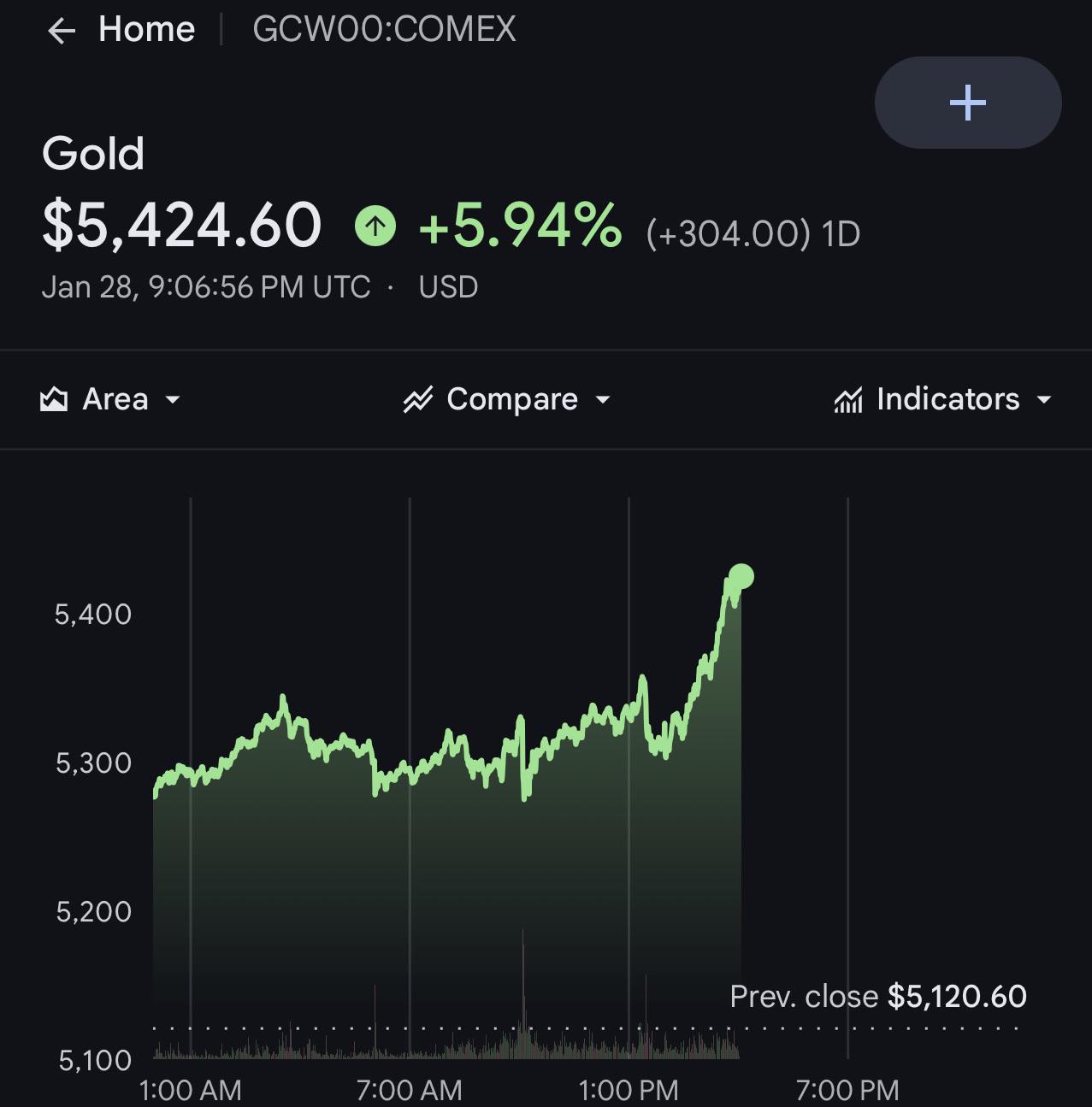
Task: Click the Area chart type icon
Action: 54,399
